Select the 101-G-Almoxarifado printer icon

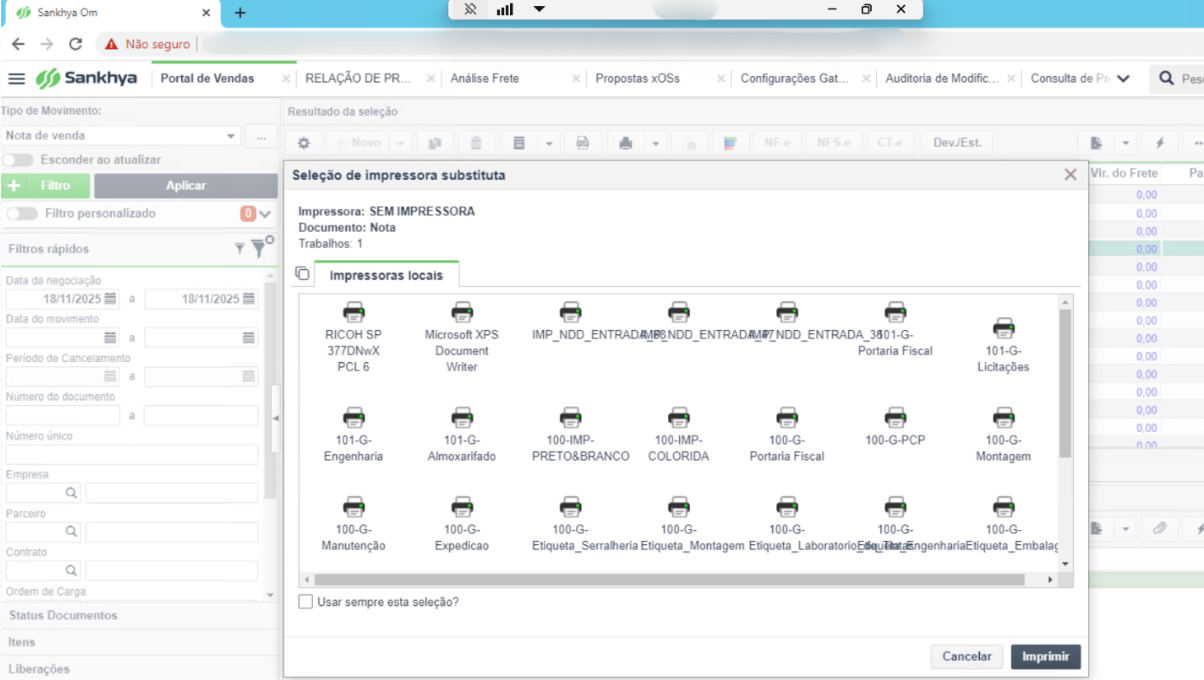tap(462, 417)
